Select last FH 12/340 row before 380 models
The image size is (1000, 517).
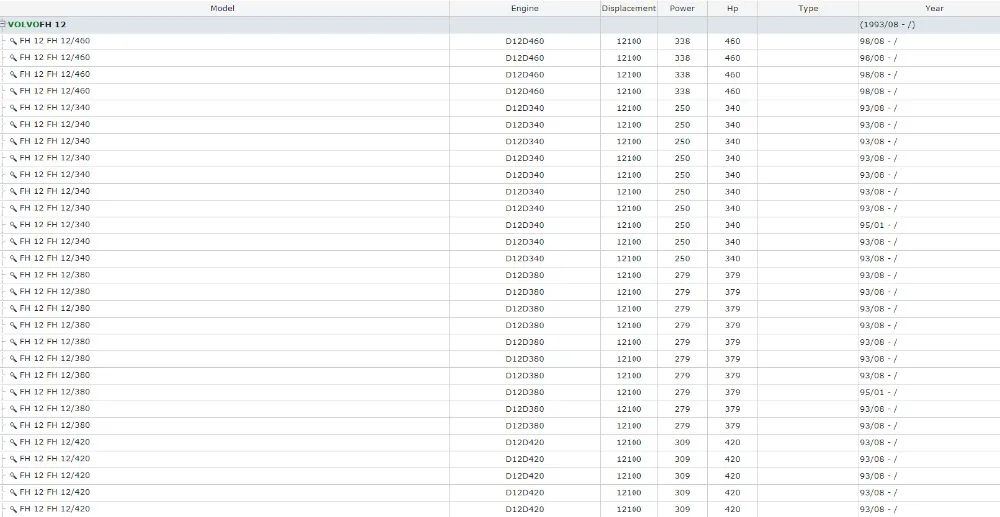pos(500,259)
